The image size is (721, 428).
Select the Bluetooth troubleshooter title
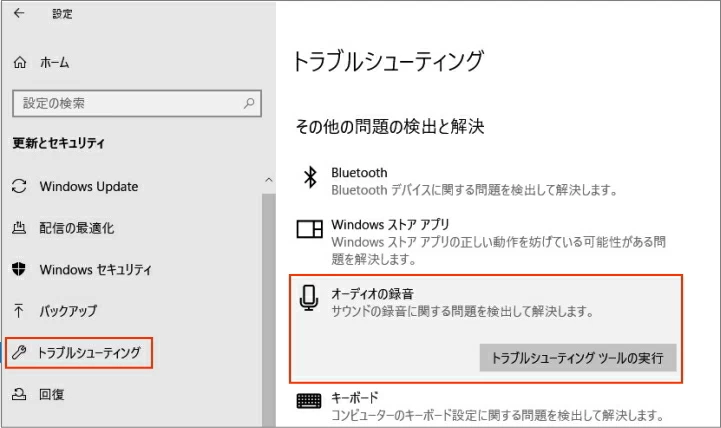tap(359, 173)
